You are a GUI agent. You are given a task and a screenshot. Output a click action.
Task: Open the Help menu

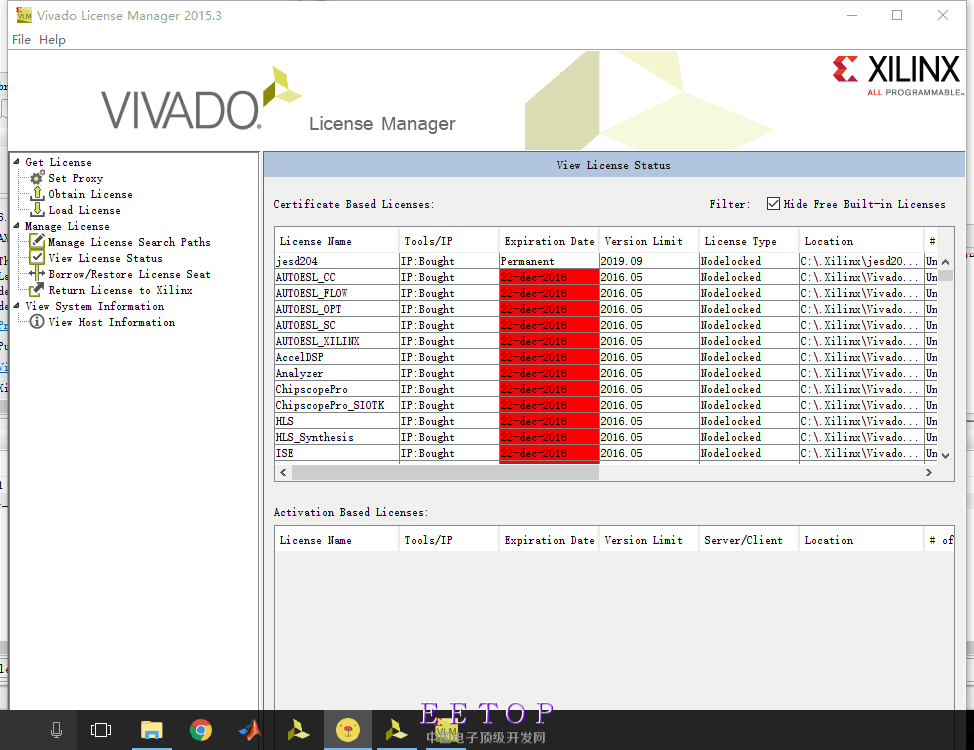pyautogui.click(x=52, y=39)
